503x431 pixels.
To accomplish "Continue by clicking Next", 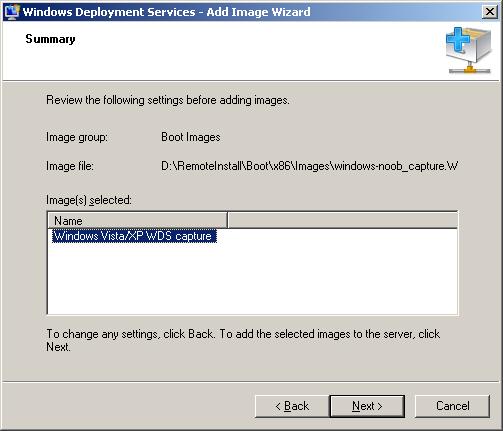I will (367, 406).
